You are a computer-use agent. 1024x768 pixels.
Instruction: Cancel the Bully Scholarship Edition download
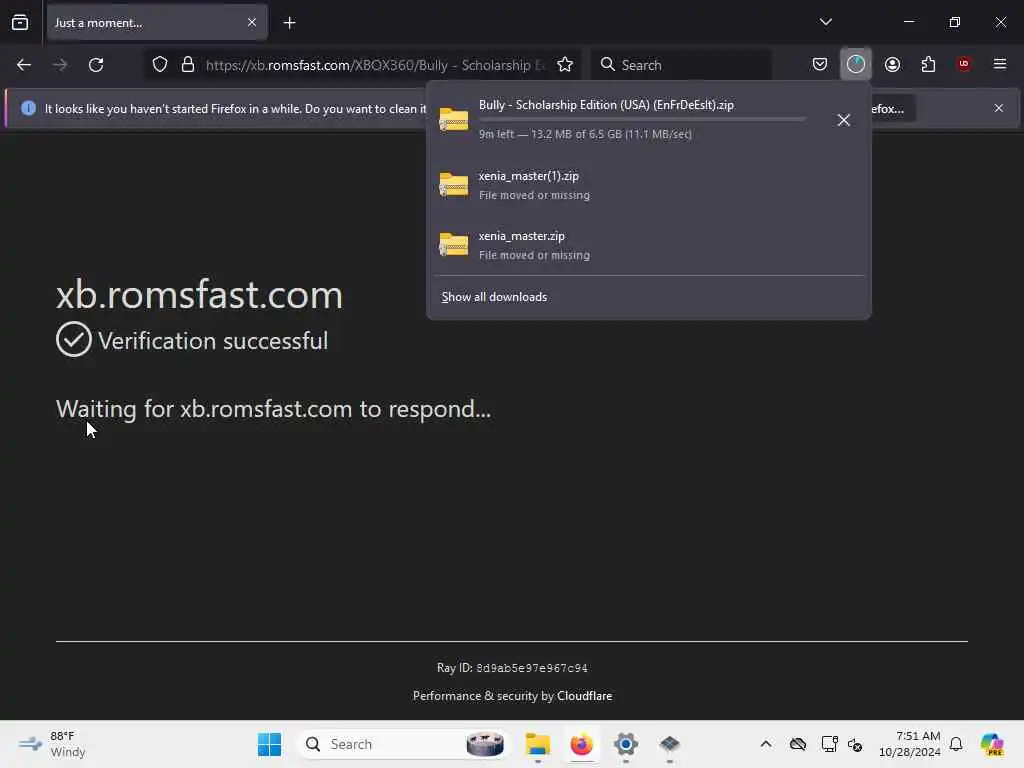coord(844,120)
